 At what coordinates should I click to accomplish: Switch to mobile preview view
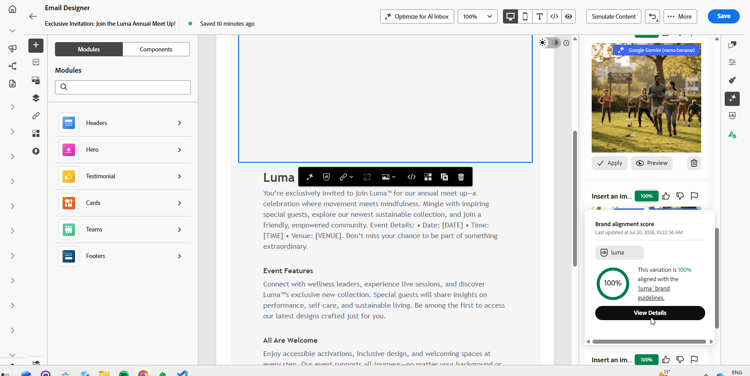(525, 16)
